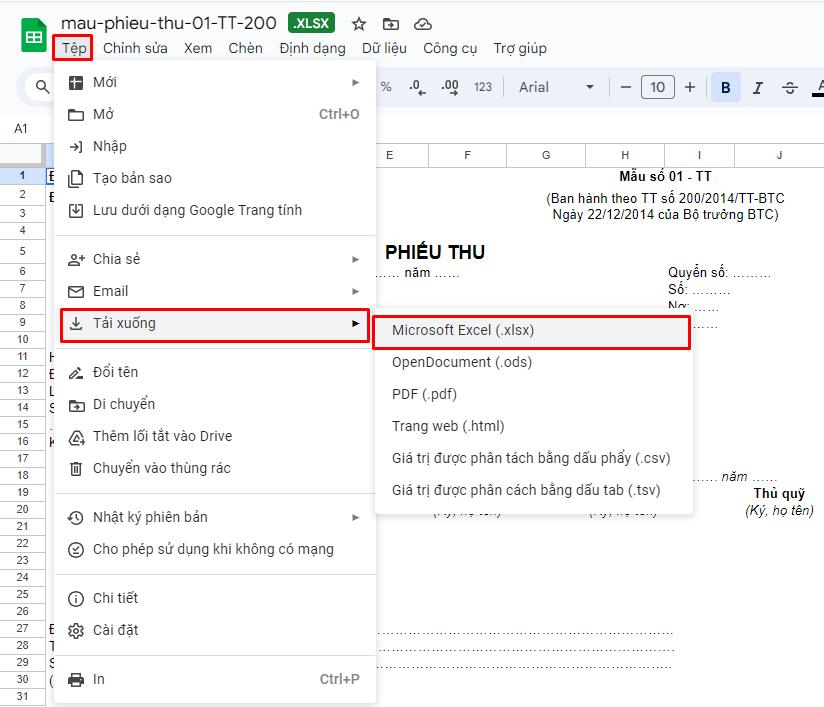
Task: Toggle strikethrough formatting
Action: pos(789,87)
